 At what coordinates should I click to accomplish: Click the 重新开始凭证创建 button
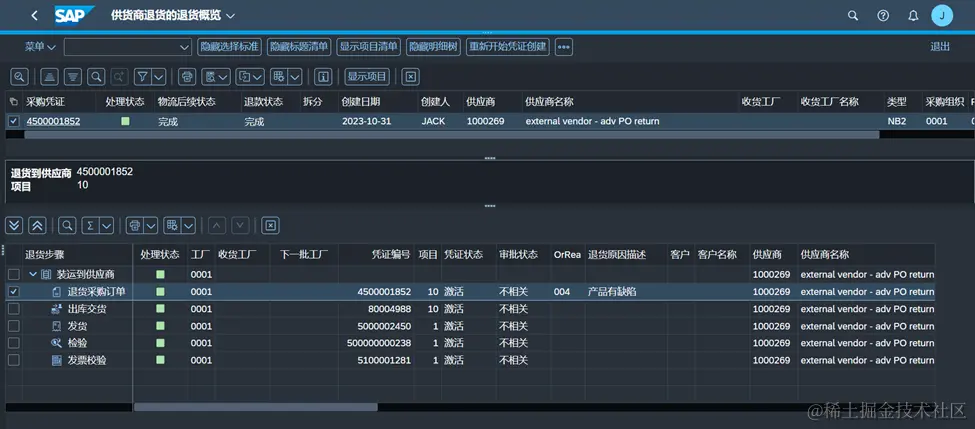click(508, 47)
